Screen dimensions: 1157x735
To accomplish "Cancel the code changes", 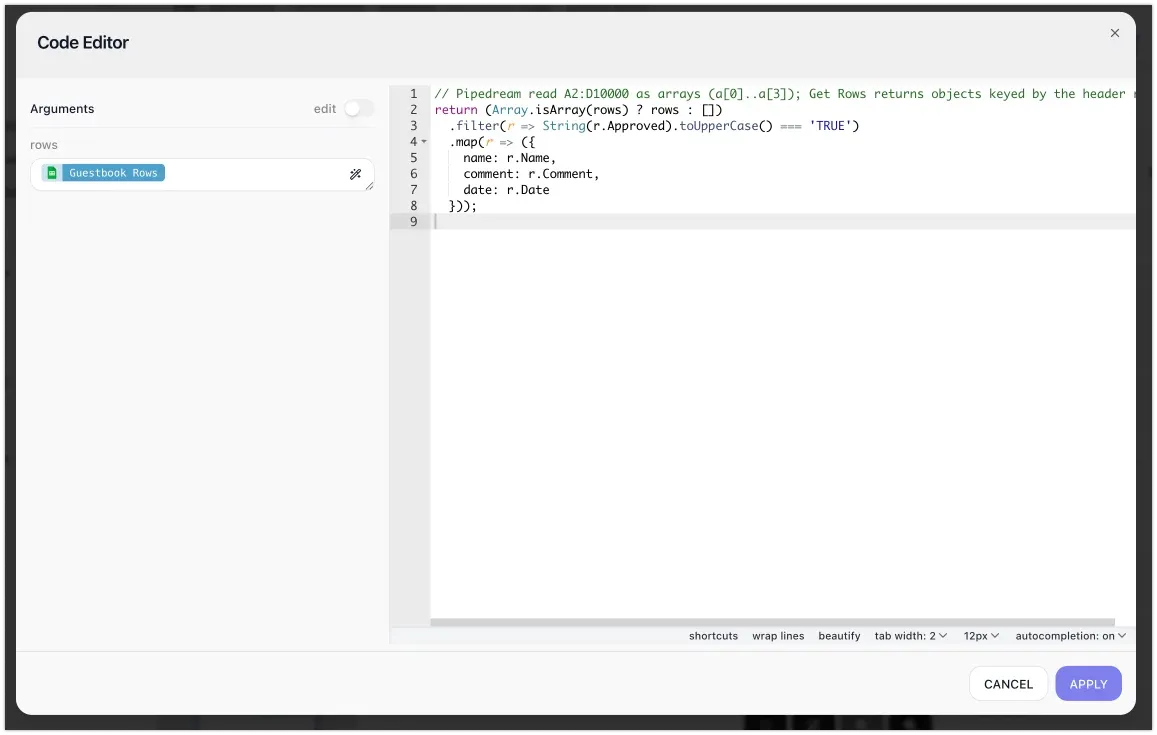I will pyautogui.click(x=1008, y=684).
